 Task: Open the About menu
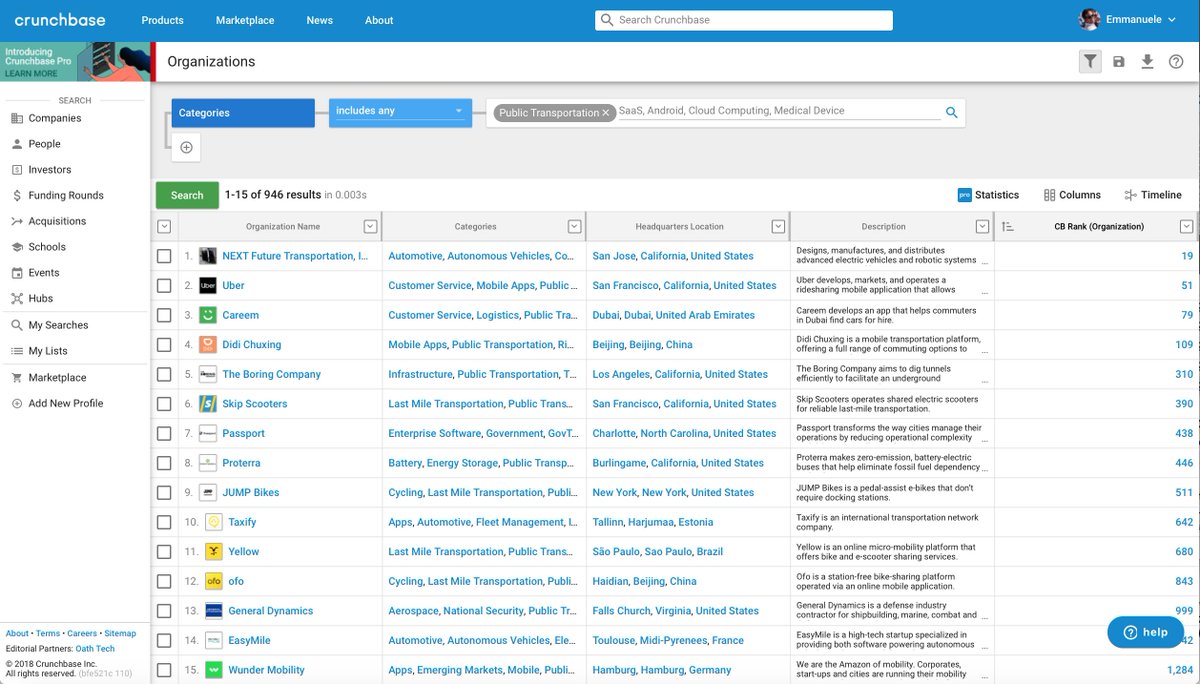(x=379, y=20)
